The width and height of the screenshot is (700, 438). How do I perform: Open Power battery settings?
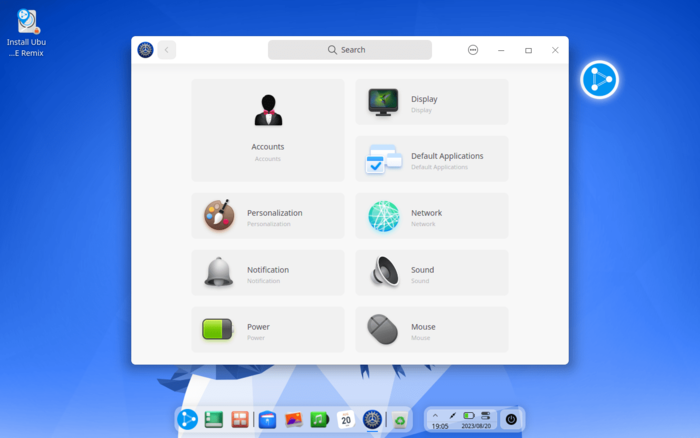click(x=268, y=330)
